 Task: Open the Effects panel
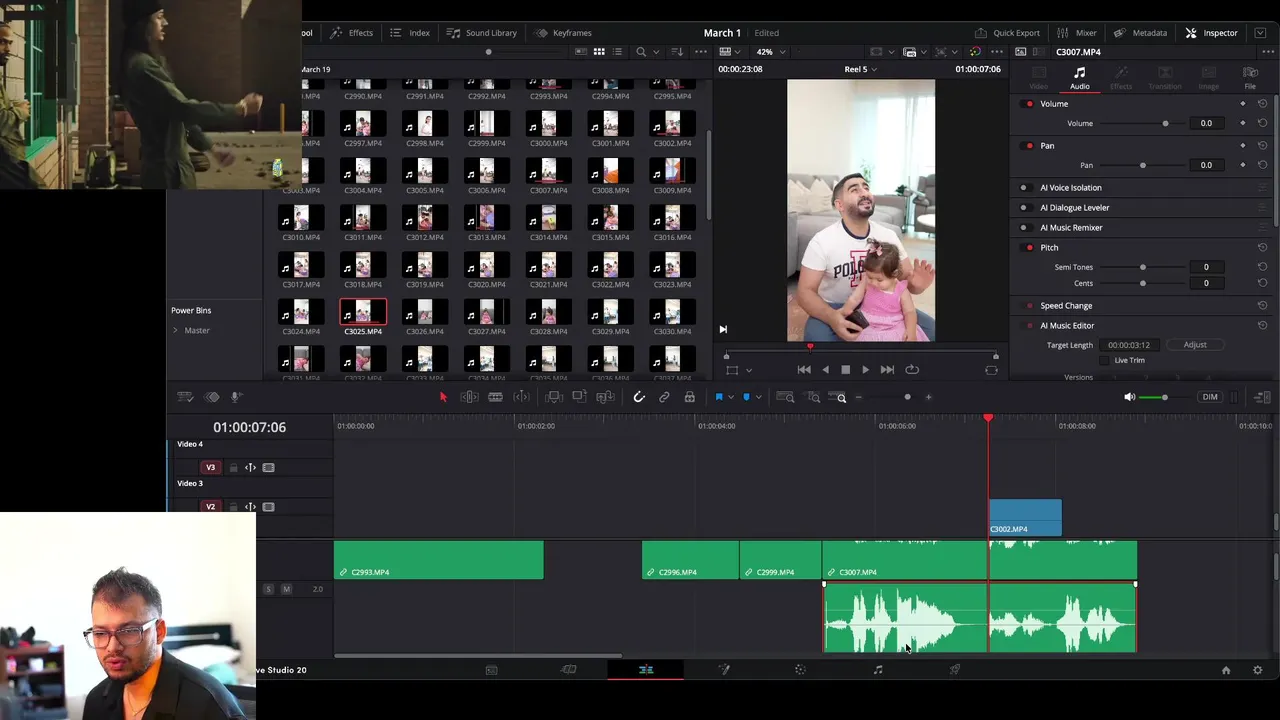351,33
